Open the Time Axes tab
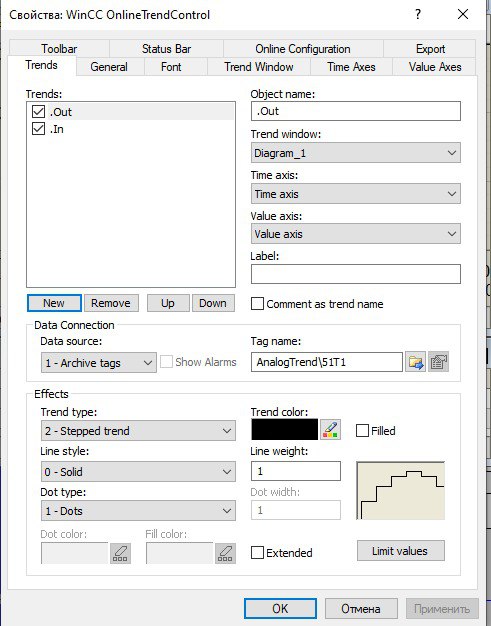Screen dimensions: 491x626 pyautogui.click(x=351, y=67)
